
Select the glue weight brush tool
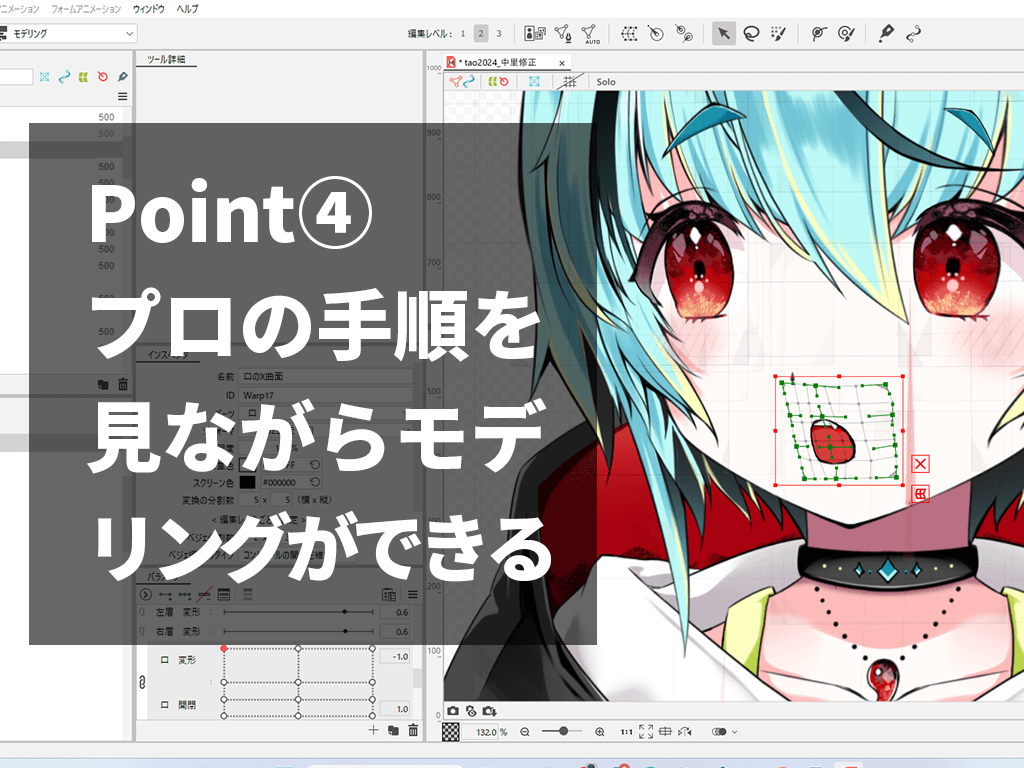click(846, 33)
